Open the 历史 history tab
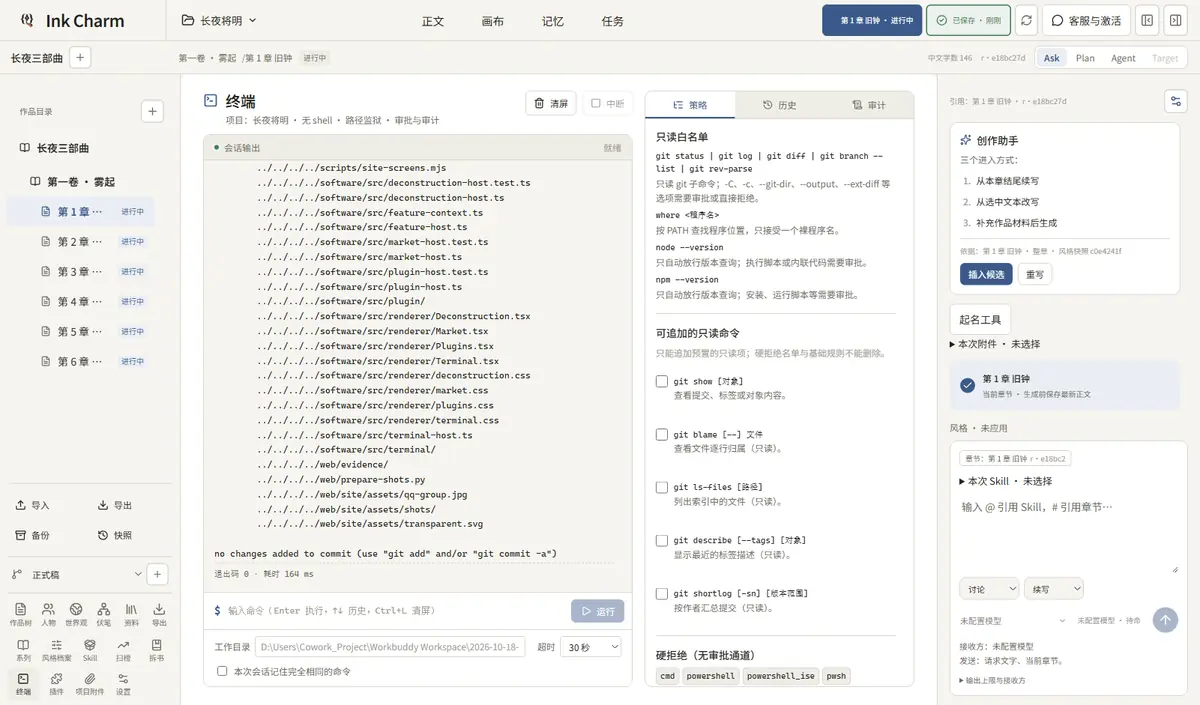This screenshot has width=1200, height=705. [x=779, y=105]
